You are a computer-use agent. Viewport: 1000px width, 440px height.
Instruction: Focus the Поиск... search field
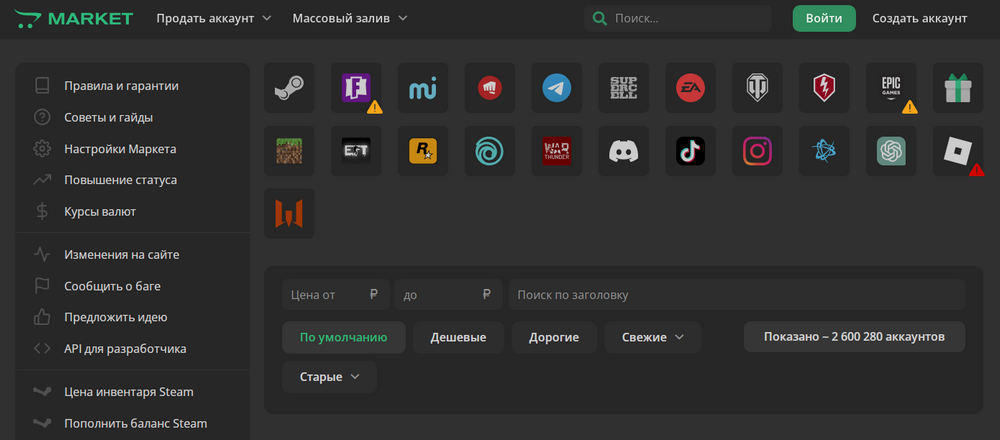(678, 18)
